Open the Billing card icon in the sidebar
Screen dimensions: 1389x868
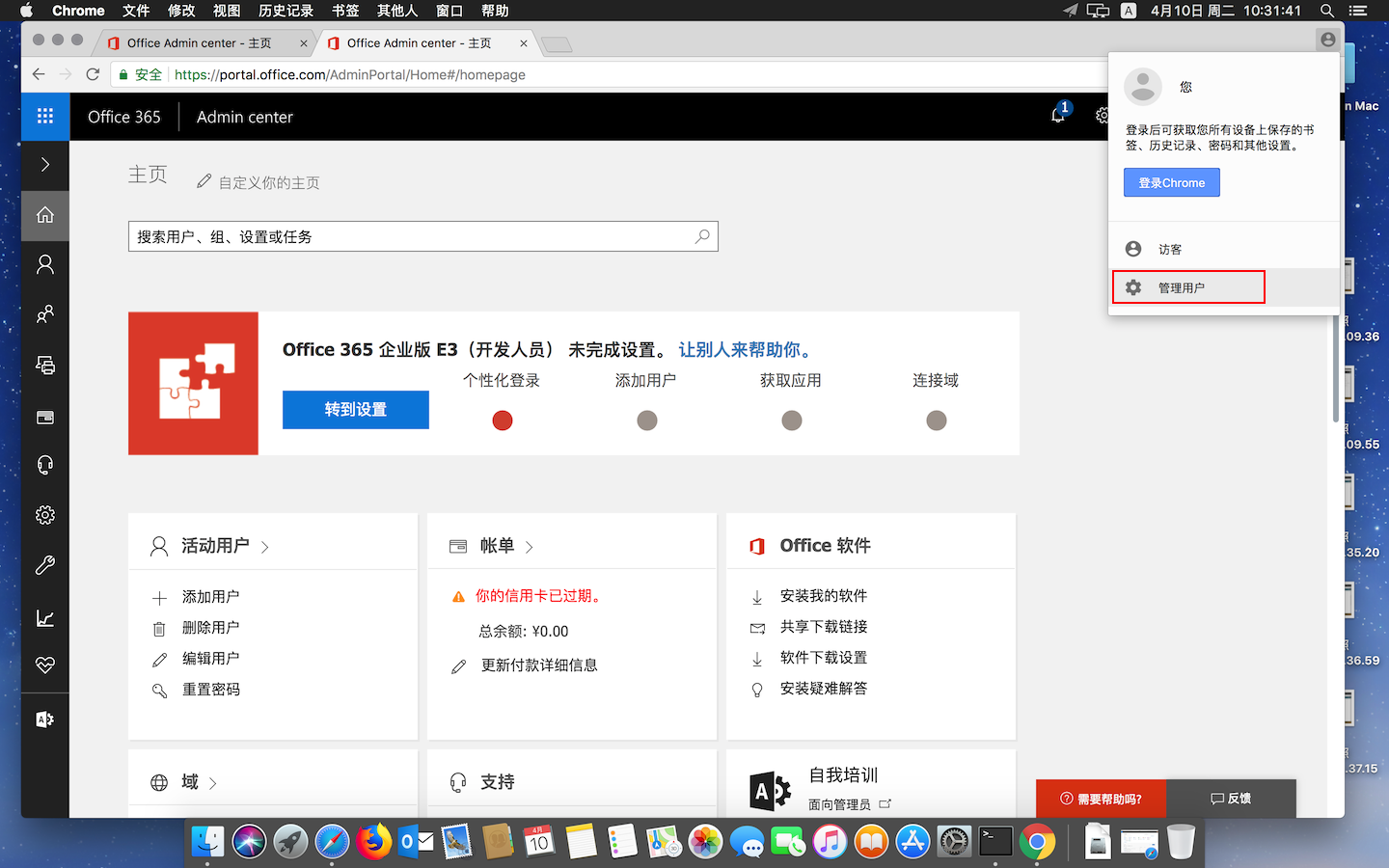(x=45, y=417)
